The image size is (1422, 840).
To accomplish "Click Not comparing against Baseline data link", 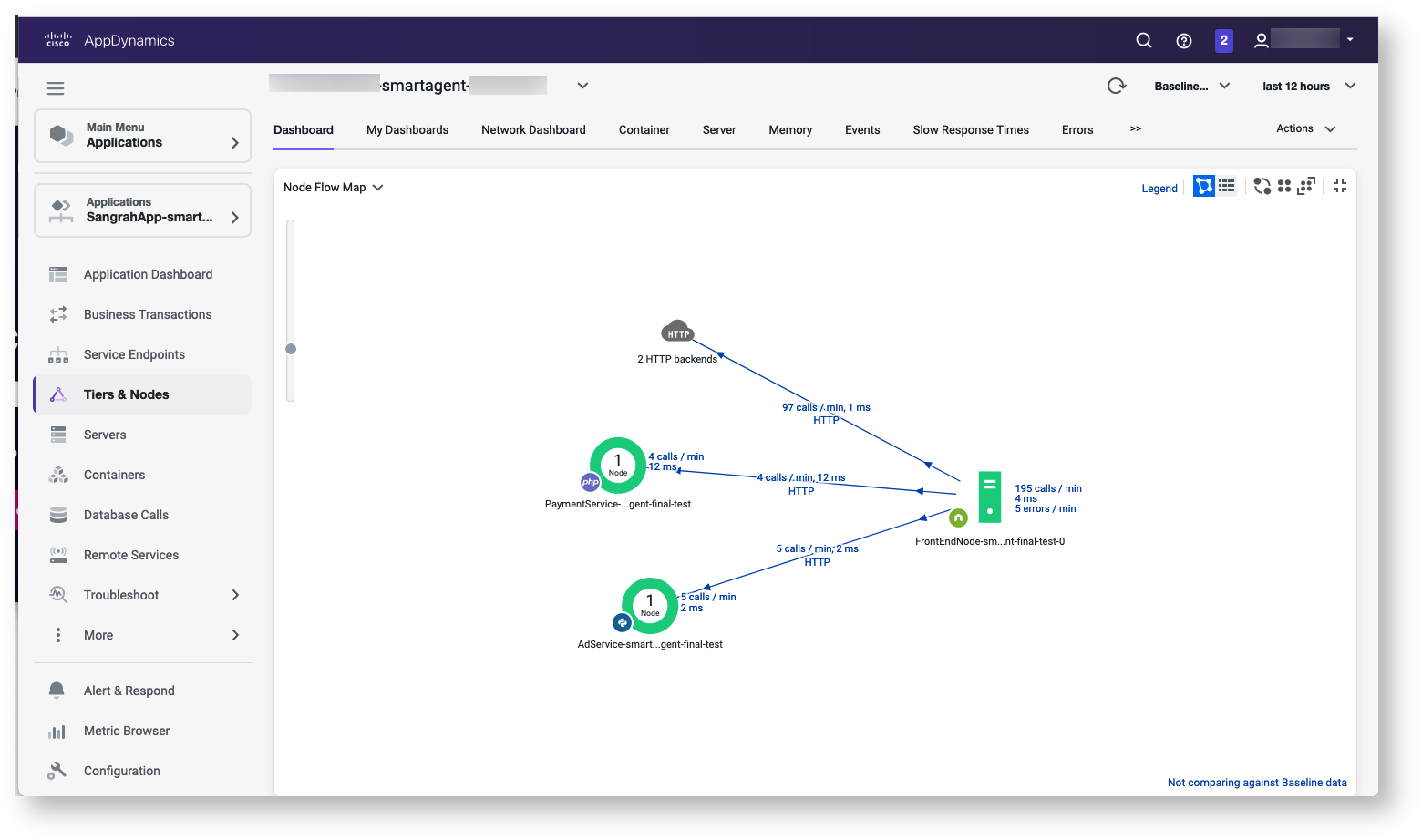I will click(x=1257, y=783).
